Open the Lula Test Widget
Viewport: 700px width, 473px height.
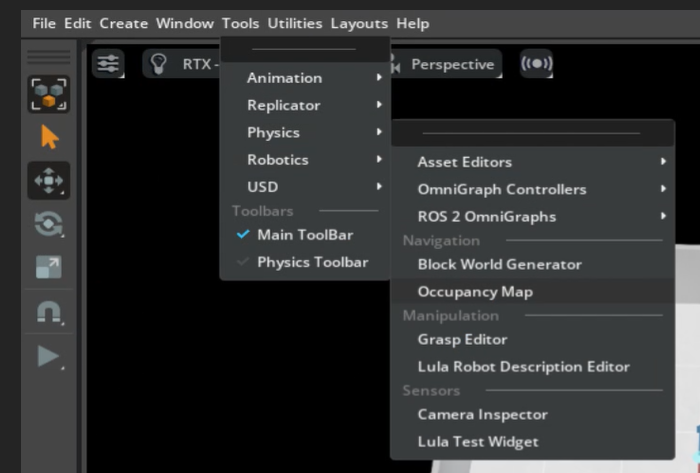(x=533, y=441)
